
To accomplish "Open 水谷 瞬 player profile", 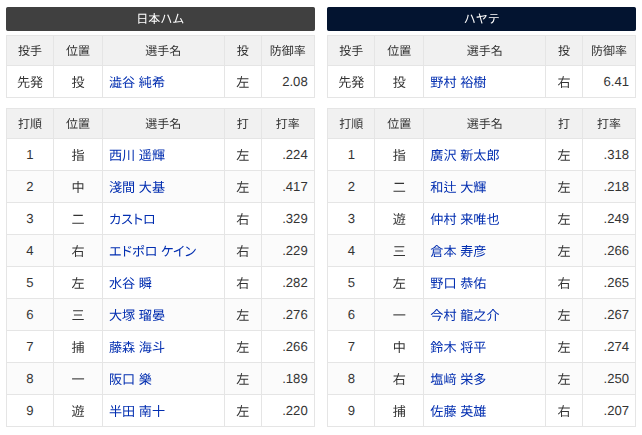I will pos(130,283).
